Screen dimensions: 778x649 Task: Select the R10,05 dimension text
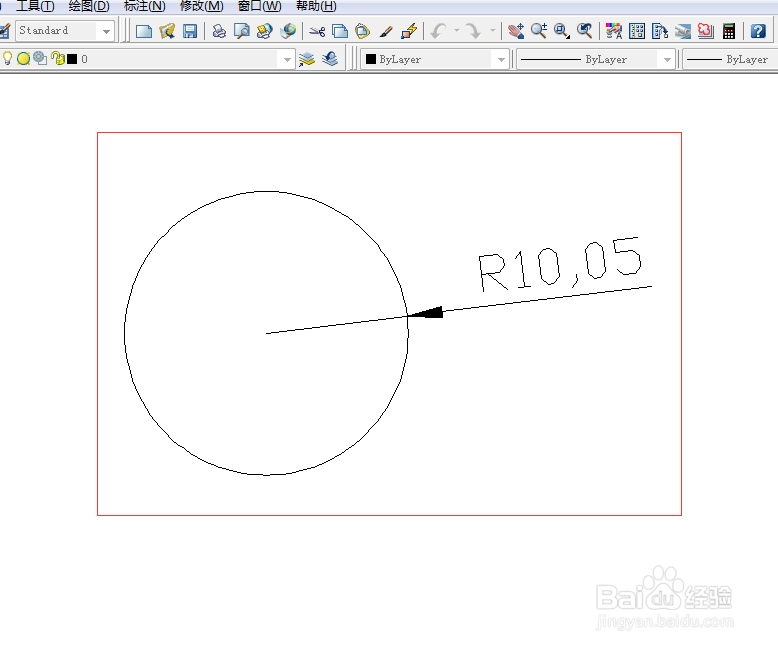(560, 264)
